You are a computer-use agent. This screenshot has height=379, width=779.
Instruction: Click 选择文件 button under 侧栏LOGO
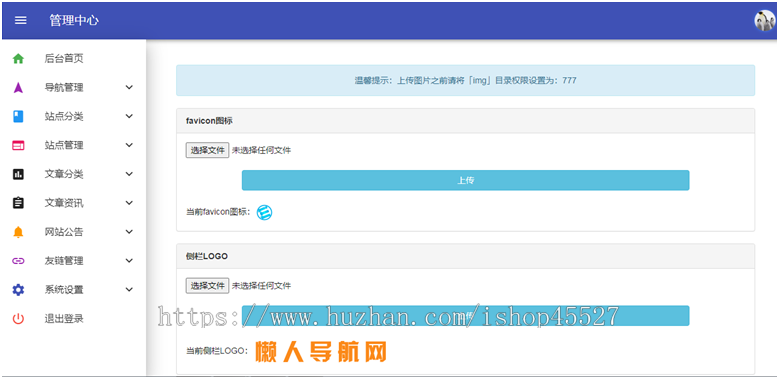coord(207,286)
